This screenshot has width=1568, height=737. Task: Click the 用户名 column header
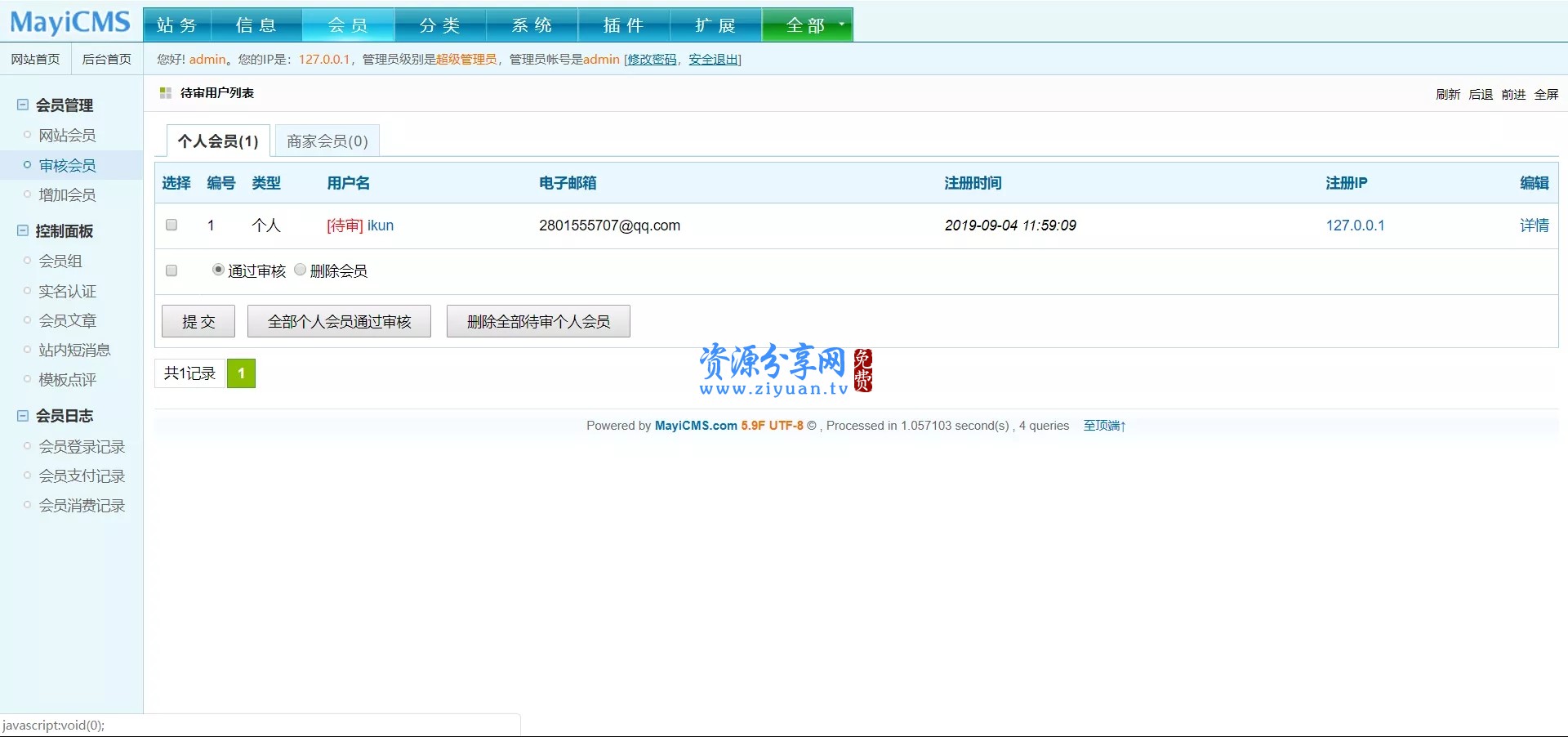point(349,183)
